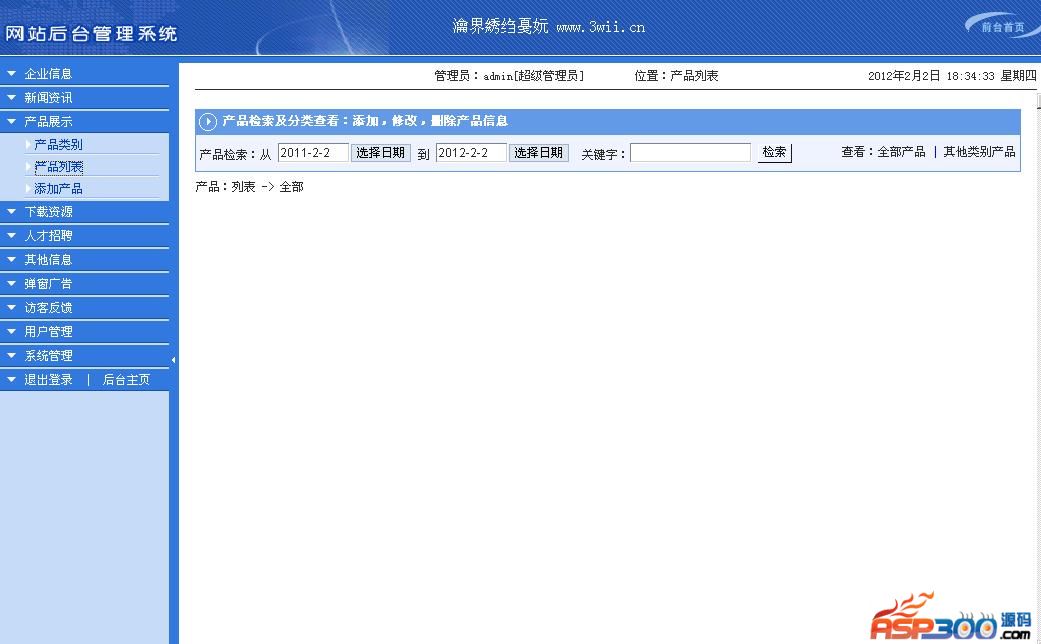Click the 位置：产品列表 breadcrumb text
The width and height of the screenshot is (1041, 644).
click(x=676, y=76)
